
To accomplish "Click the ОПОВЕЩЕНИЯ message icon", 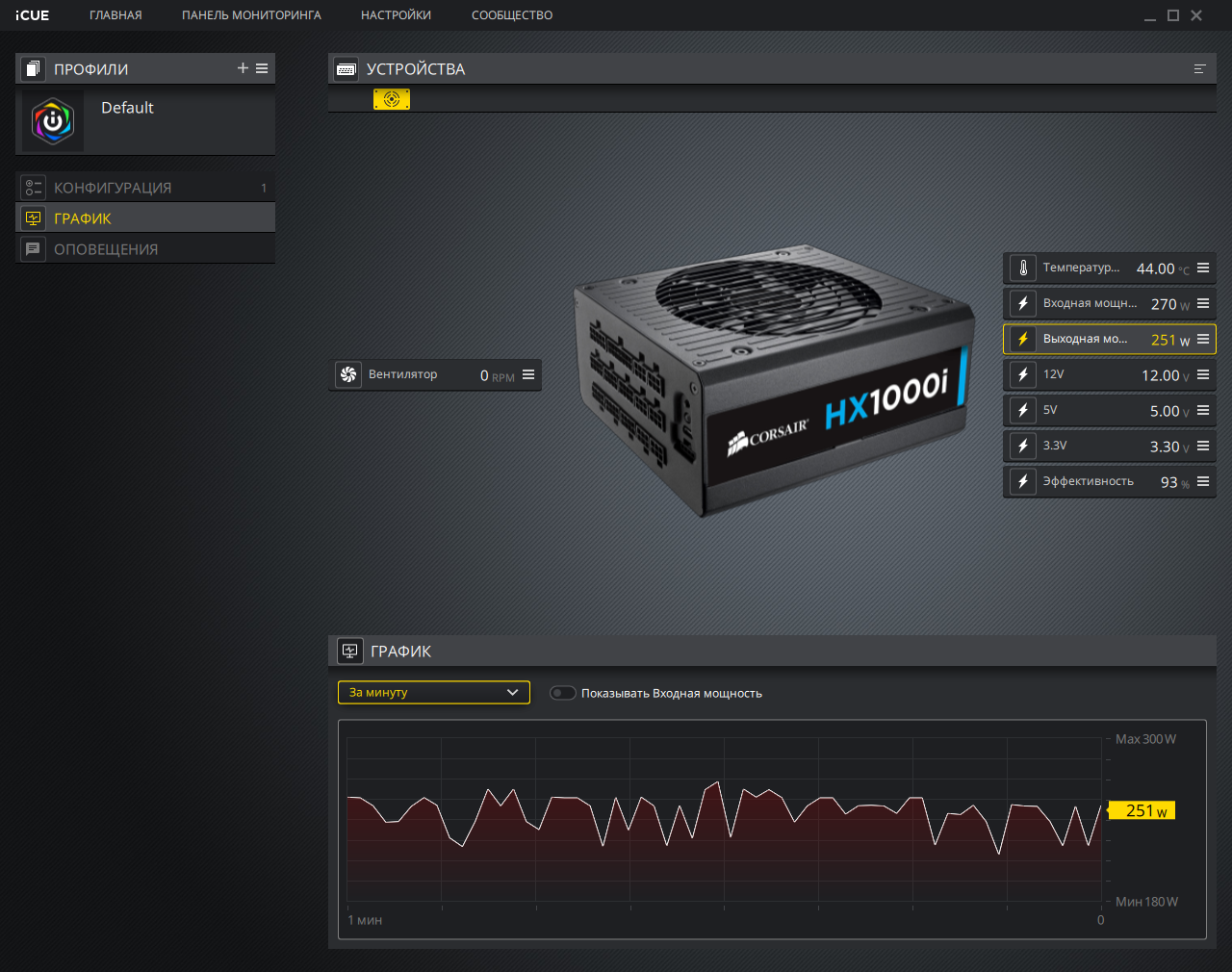I will click(33, 249).
